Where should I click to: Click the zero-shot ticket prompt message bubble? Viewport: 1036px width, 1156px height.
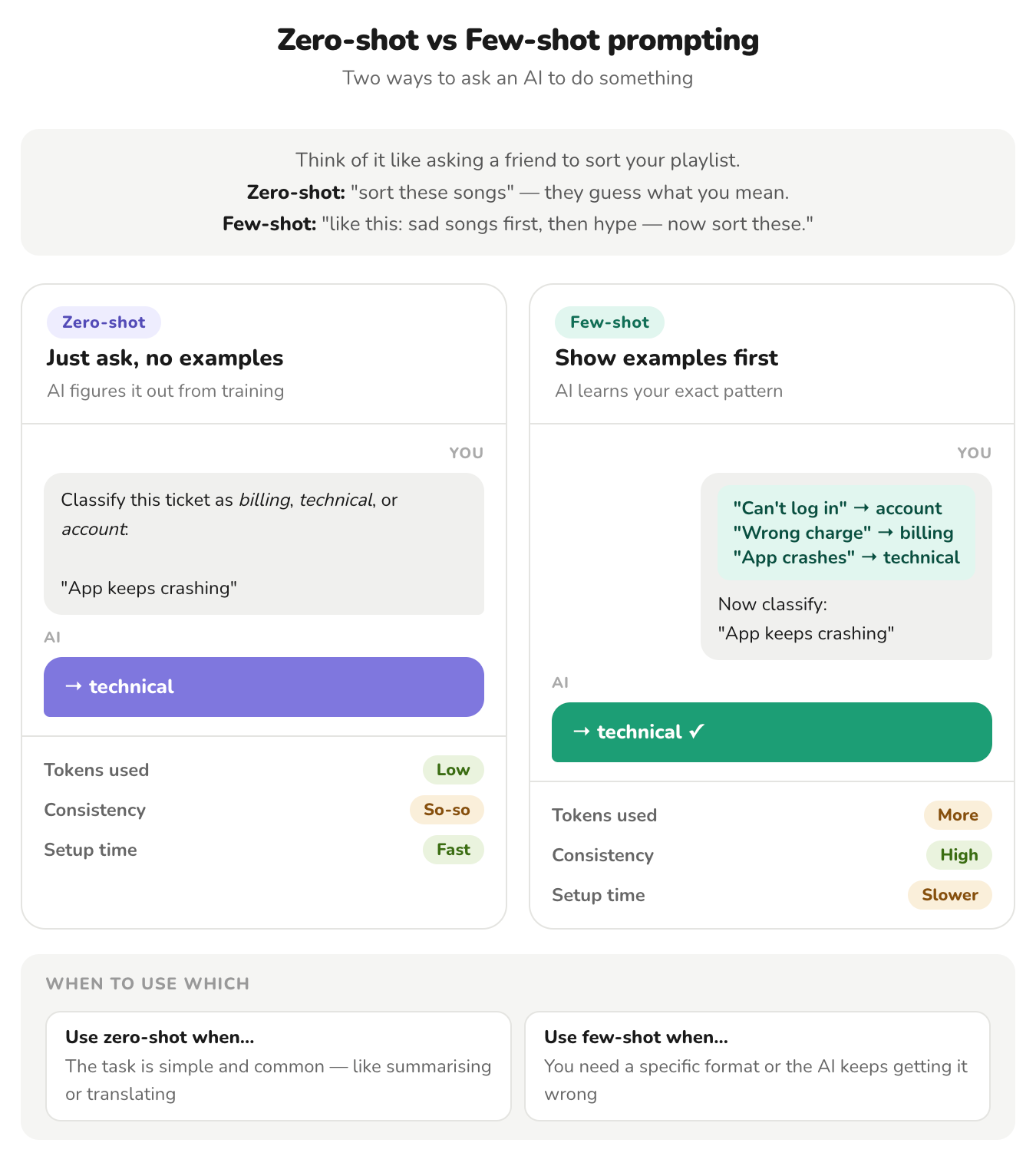263,543
